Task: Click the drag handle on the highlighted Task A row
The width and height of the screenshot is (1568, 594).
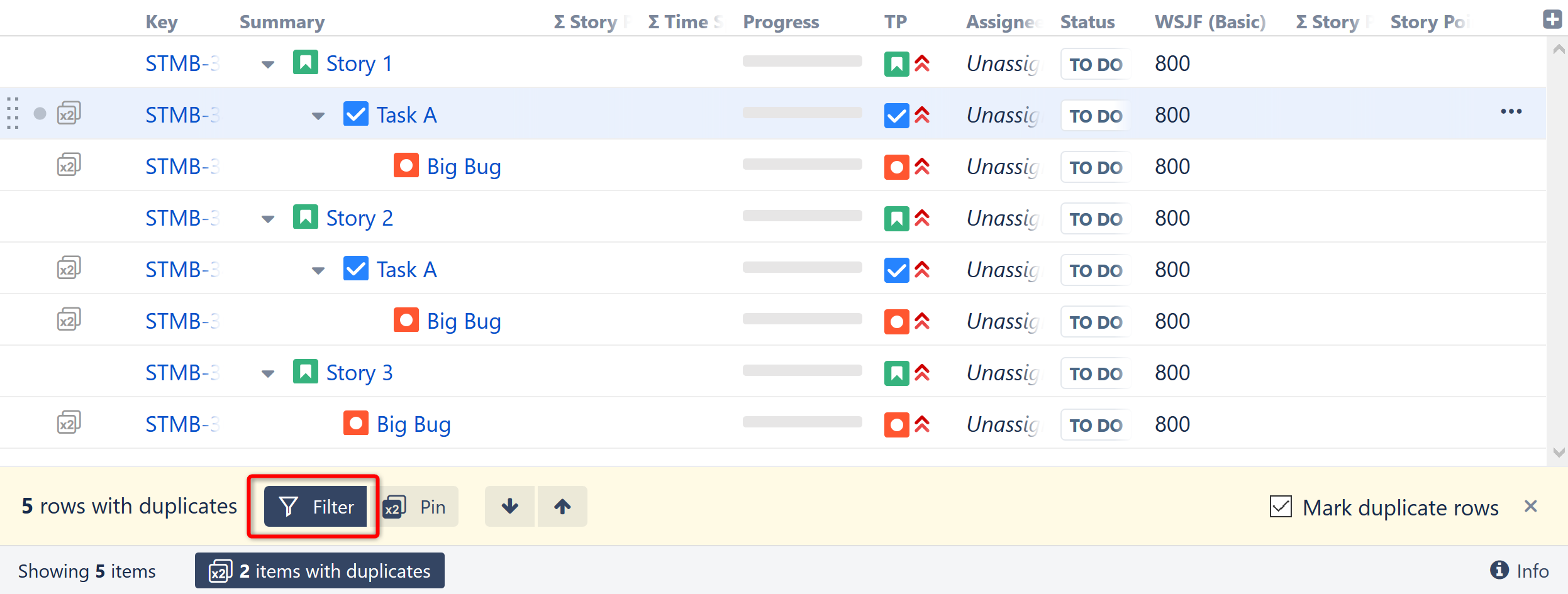Action: click(13, 114)
